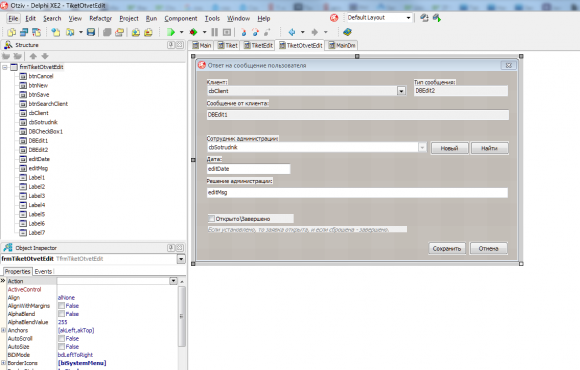
Task: Switch to the TiketEdit tab
Action: [258, 45]
